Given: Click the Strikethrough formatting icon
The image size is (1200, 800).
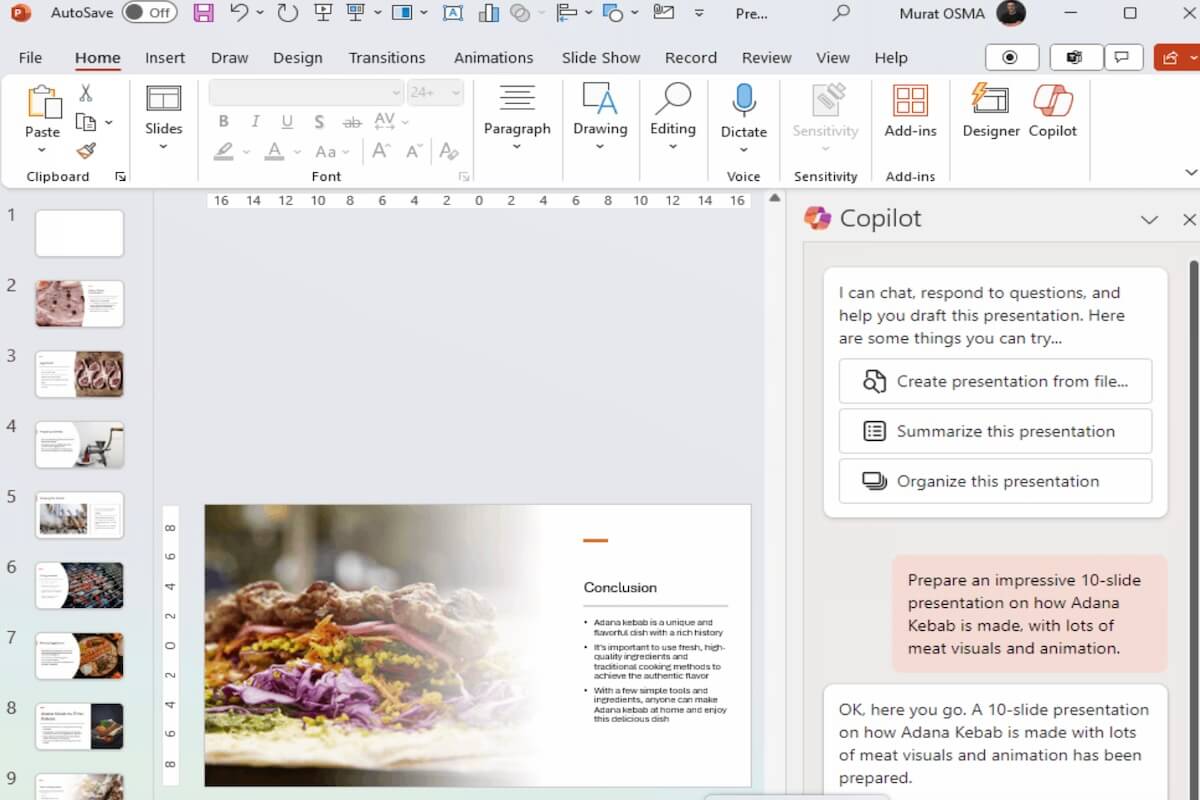Looking at the screenshot, I should coord(351,121).
